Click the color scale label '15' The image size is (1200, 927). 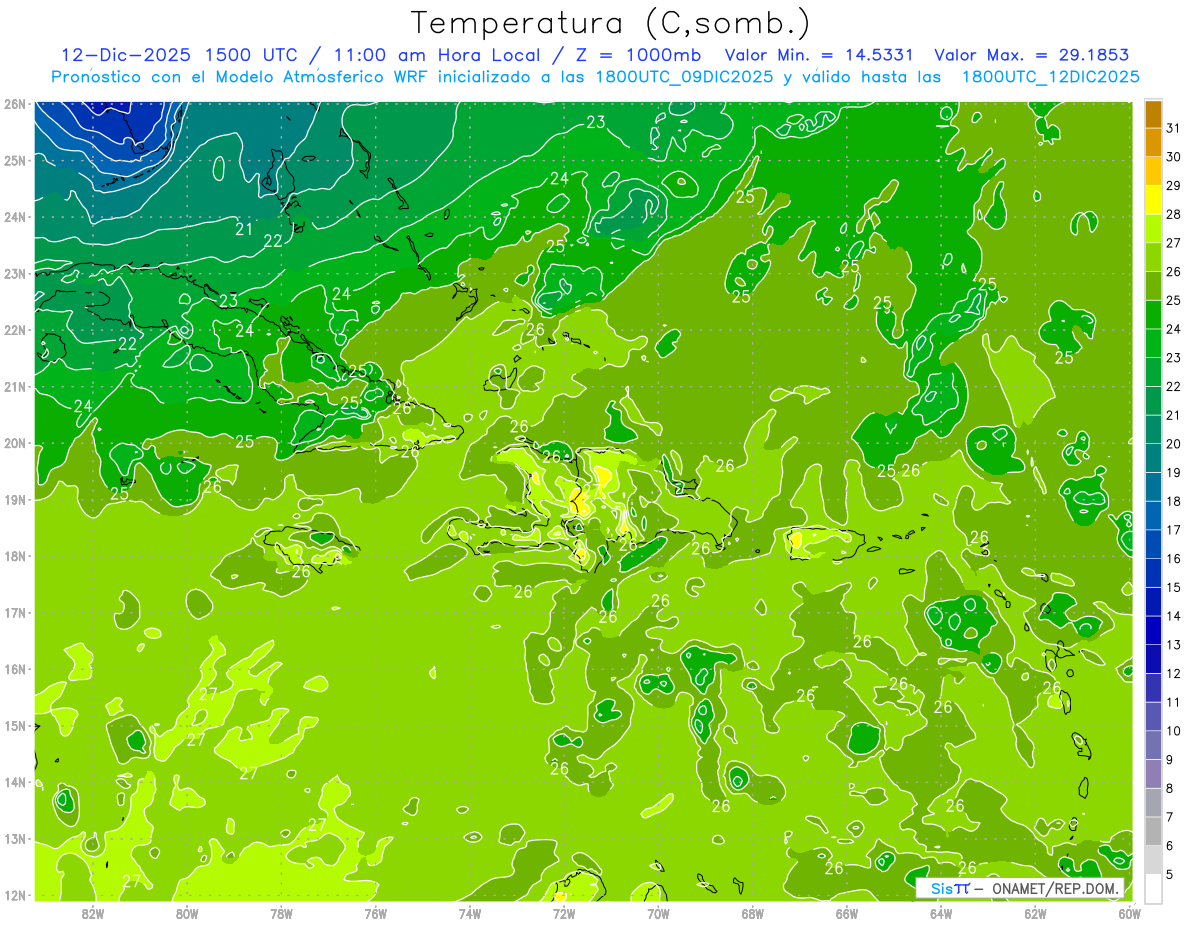coord(1173,588)
